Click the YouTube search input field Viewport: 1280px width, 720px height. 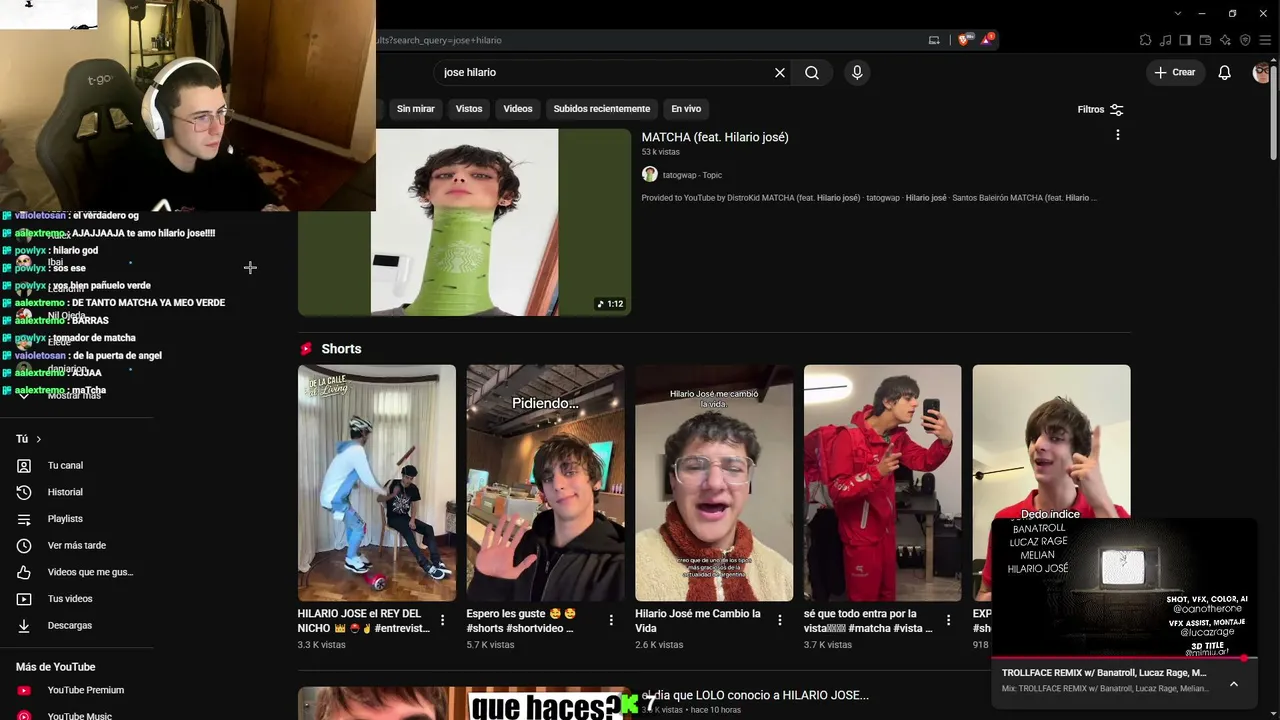(605, 73)
